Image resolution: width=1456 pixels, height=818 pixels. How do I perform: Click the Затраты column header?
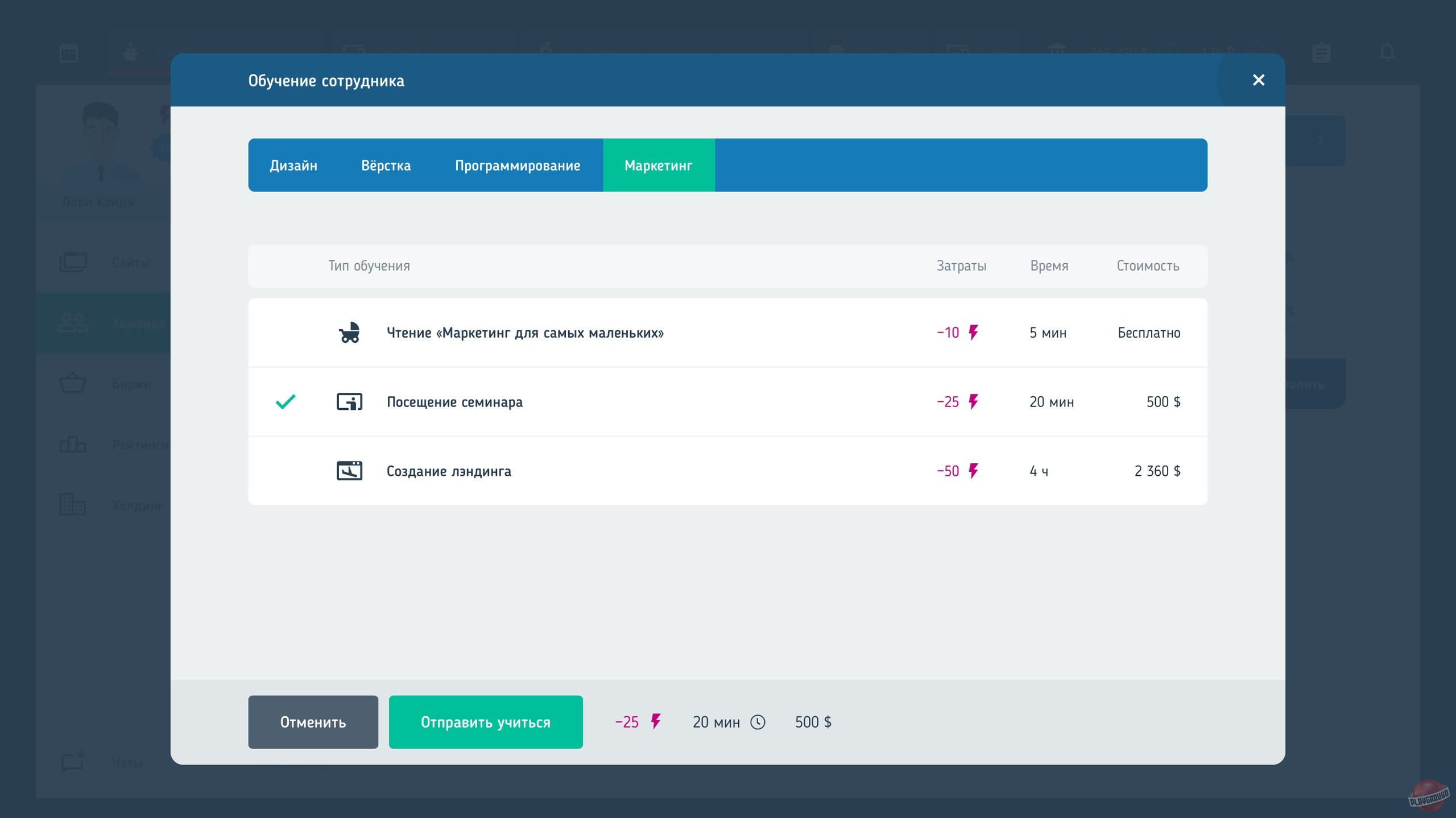pyautogui.click(x=961, y=266)
